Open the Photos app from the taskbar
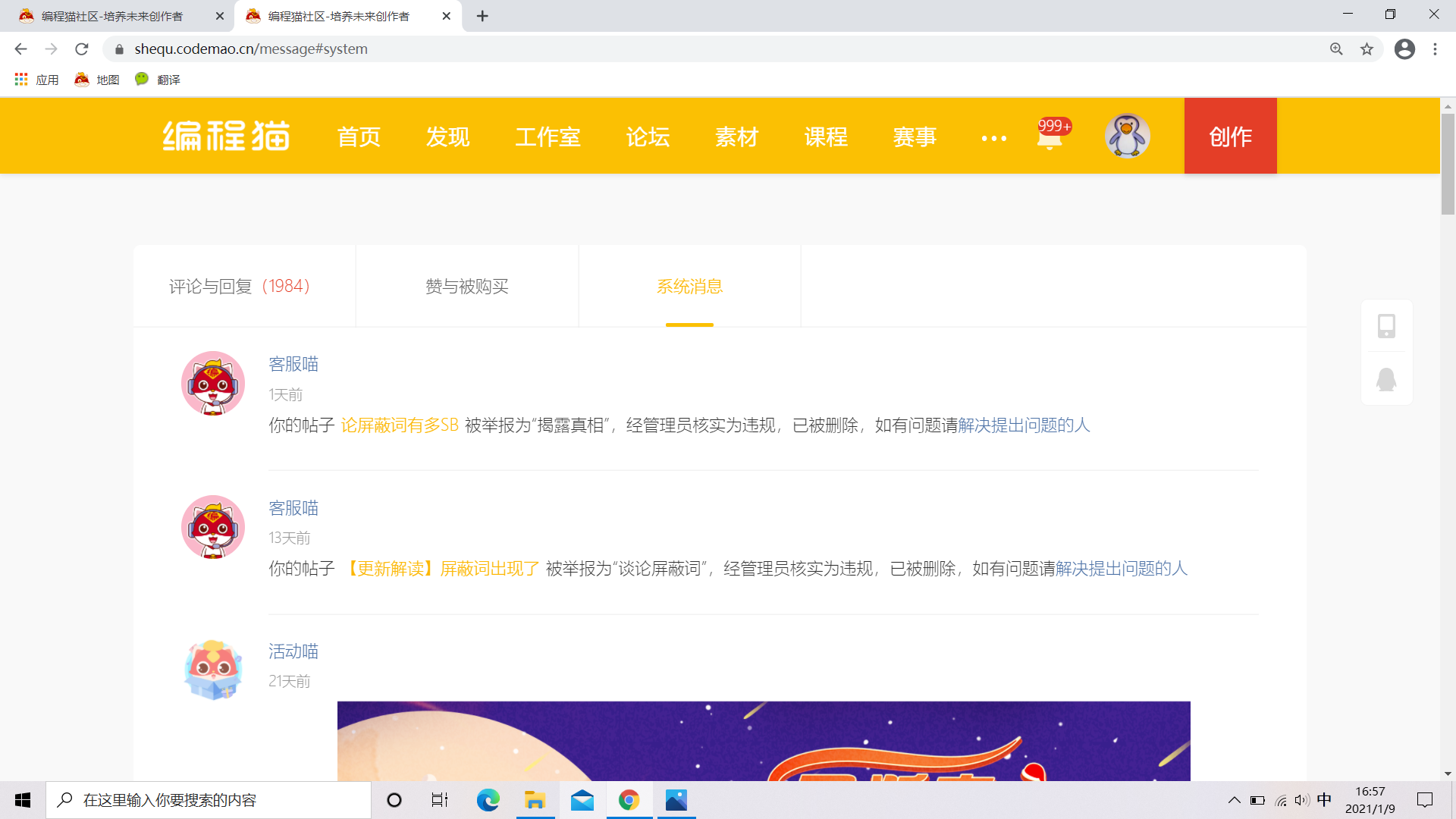Image resolution: width=1456 pixels, height=819 pixels. pyautogui.click(x=676, y=800)
